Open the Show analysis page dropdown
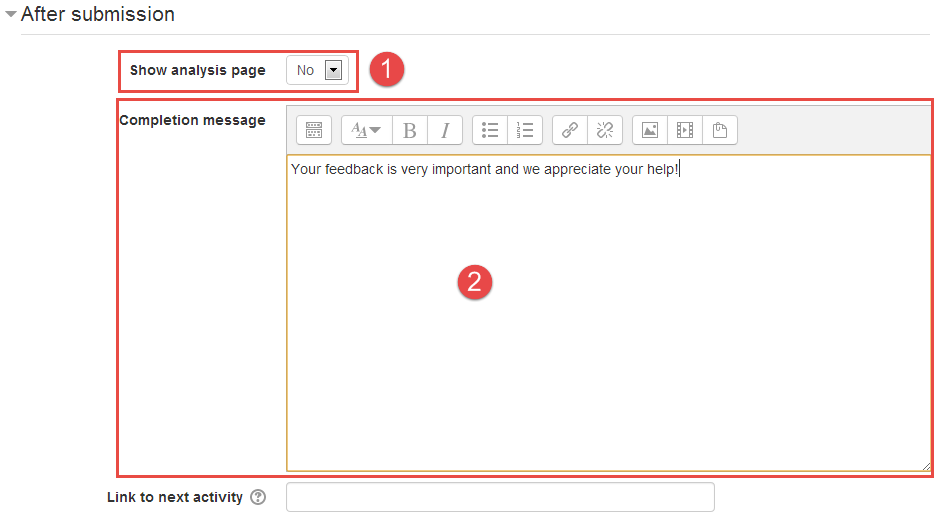The image size is (934, 519). pos(317,70)
